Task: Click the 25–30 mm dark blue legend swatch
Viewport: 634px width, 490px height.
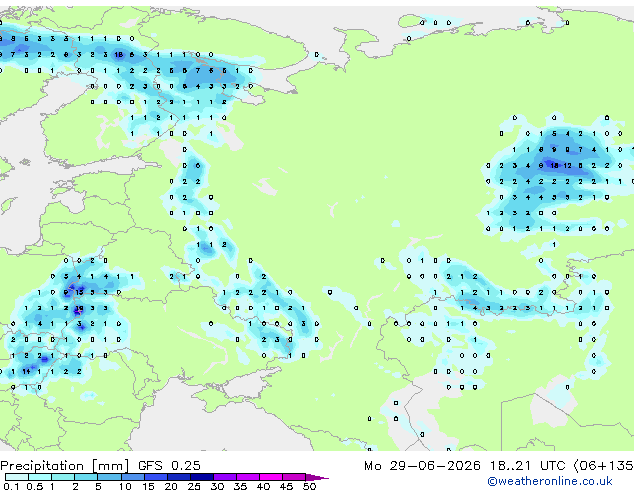Action: click(x=202, y=477)
